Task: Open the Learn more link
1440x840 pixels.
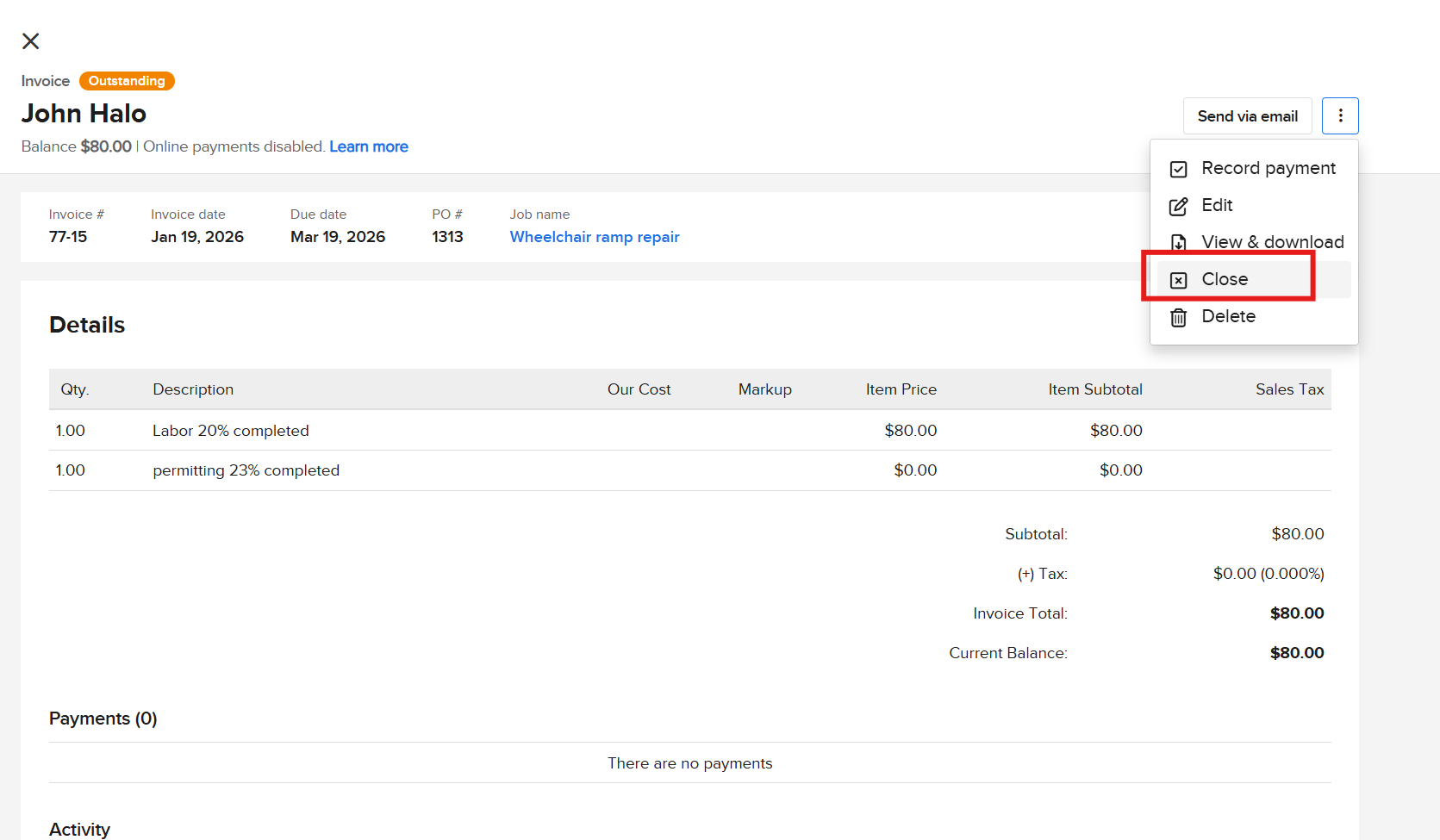Action: [369, 146]
